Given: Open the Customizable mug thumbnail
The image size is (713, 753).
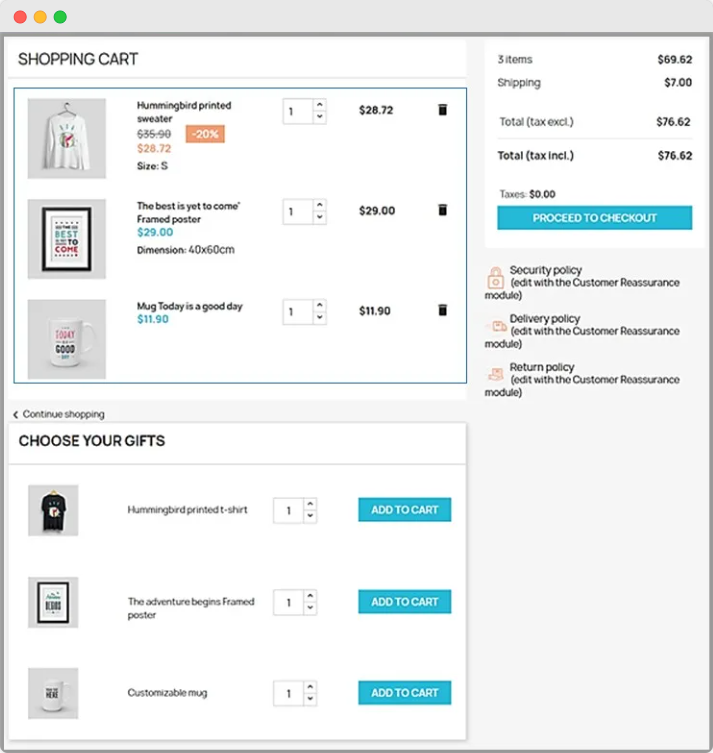Looking at the screenshot, I should (53, 693).
